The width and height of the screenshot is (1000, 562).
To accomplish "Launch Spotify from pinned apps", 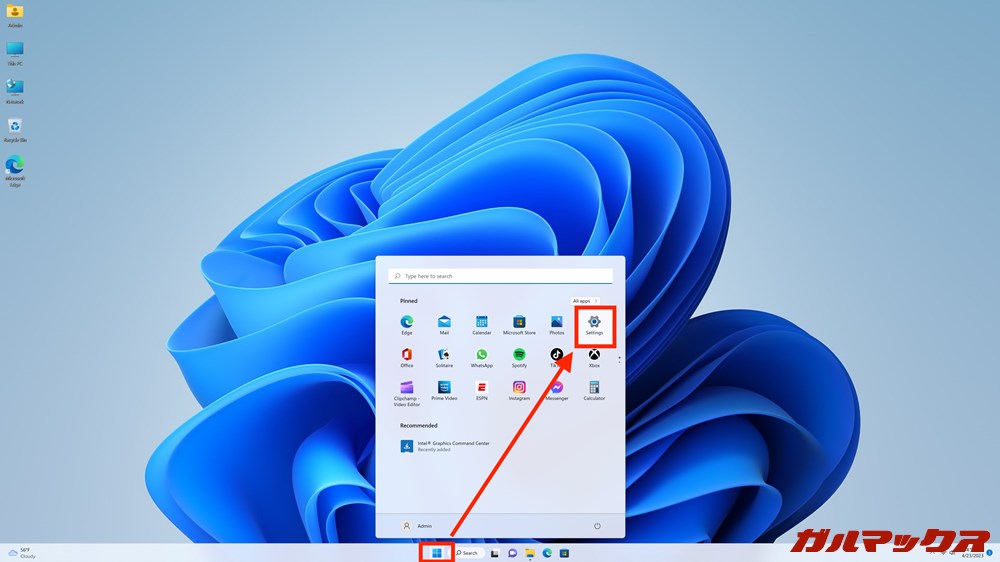I will tap(519, 358).
